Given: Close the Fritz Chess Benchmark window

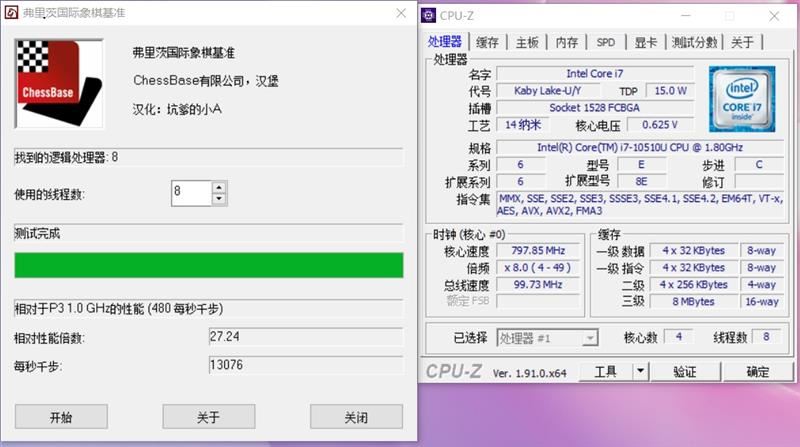Looking at the screenshot, I should pyautogui.click(x=402, y=13).
